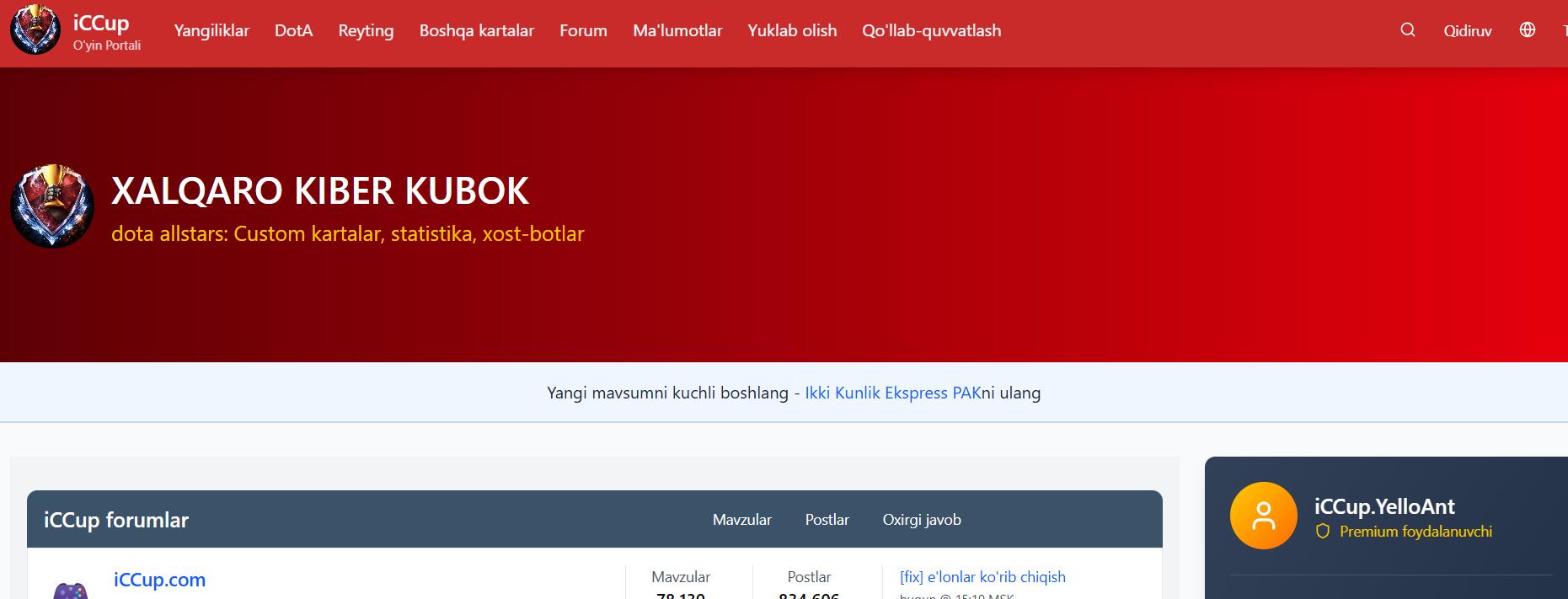1568x599 pixels.
Task: Click the Postlar column header
Action: click(827, 520)
